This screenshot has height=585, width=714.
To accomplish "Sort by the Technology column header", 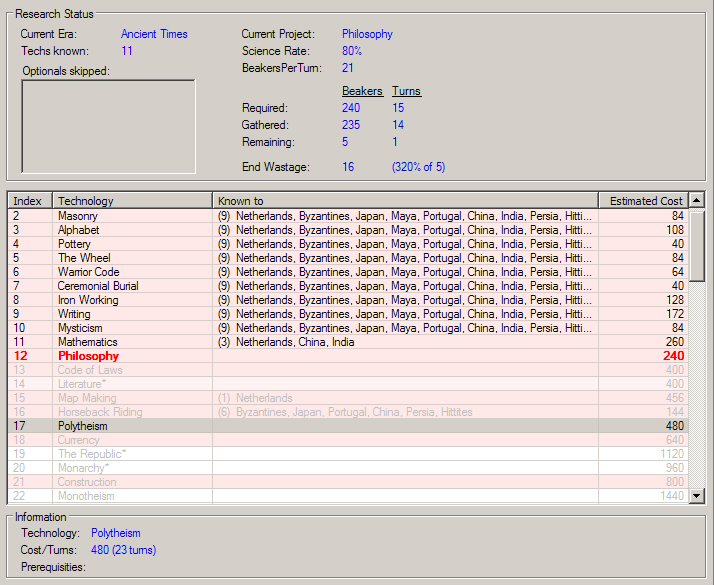I will point(133,200).
